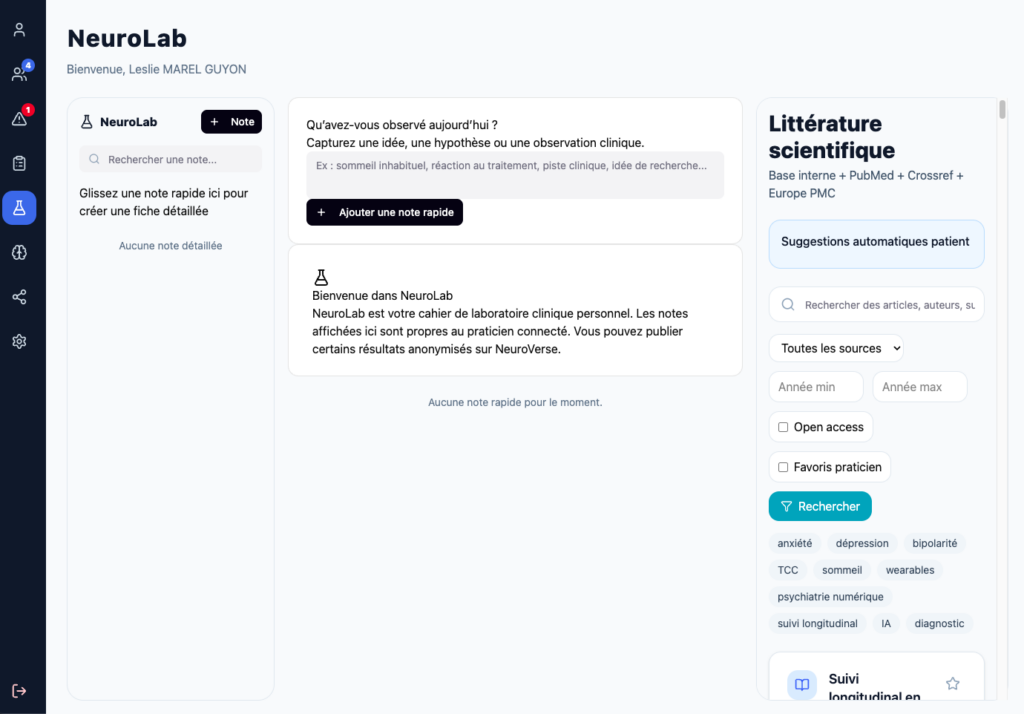The image size is (1024, 714).
Task: Click the + Note button
Action: click(231, 122)
